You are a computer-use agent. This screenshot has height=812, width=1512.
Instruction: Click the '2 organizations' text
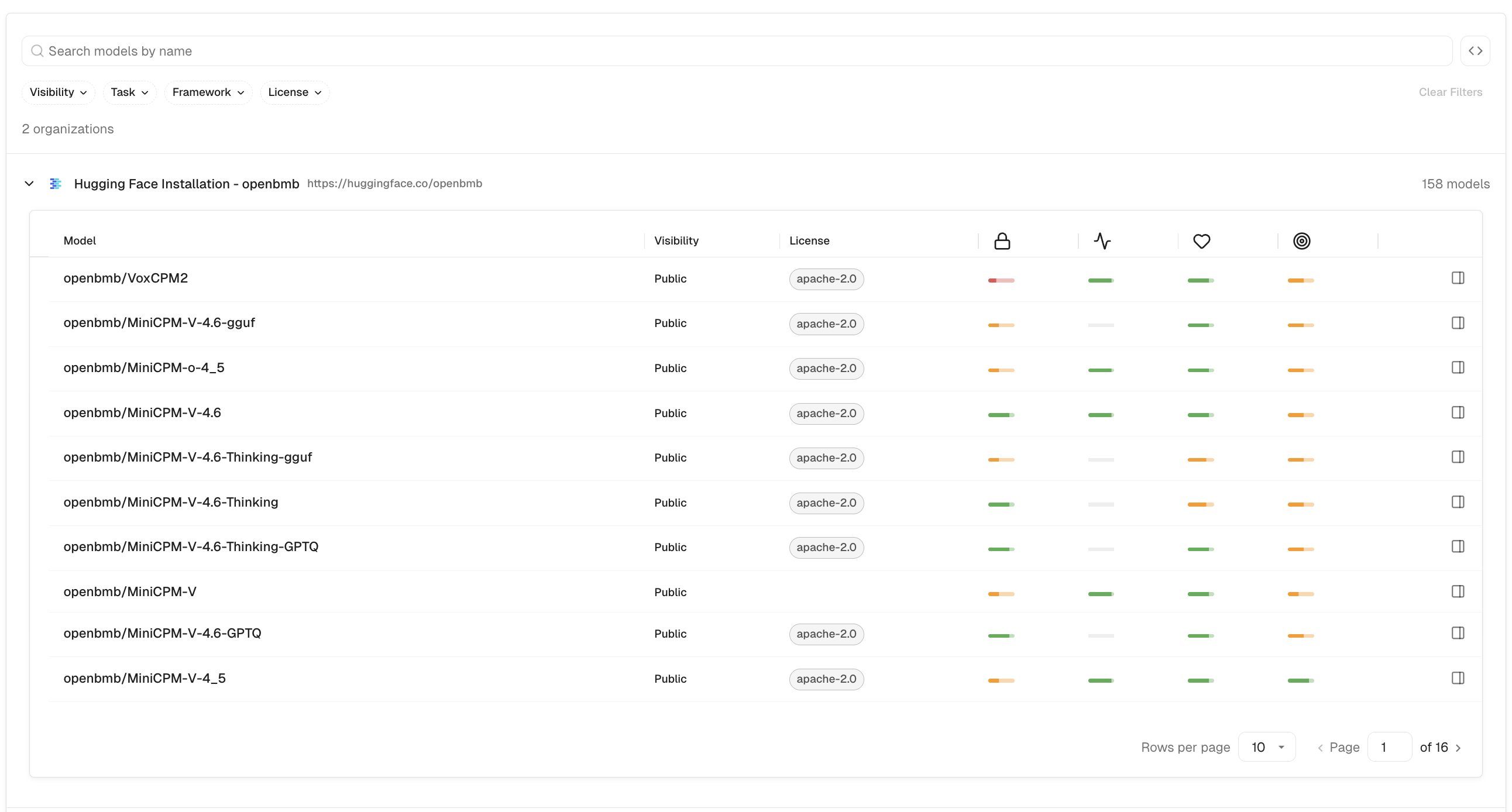67,129
